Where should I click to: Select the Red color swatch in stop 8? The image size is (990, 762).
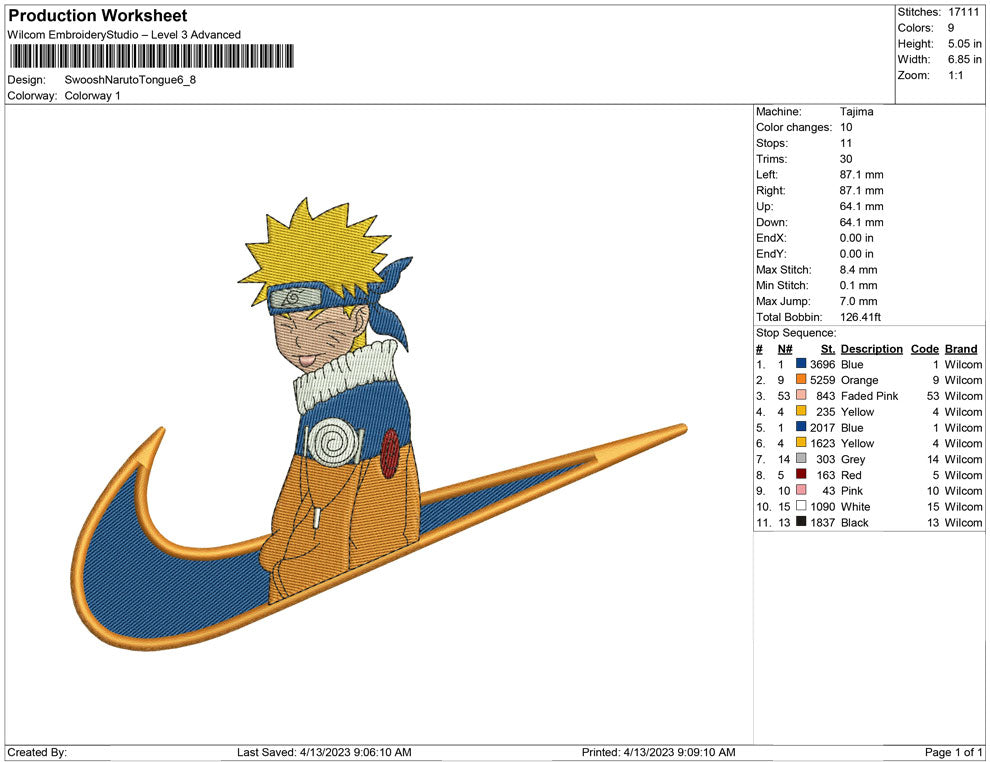point(801,474)
